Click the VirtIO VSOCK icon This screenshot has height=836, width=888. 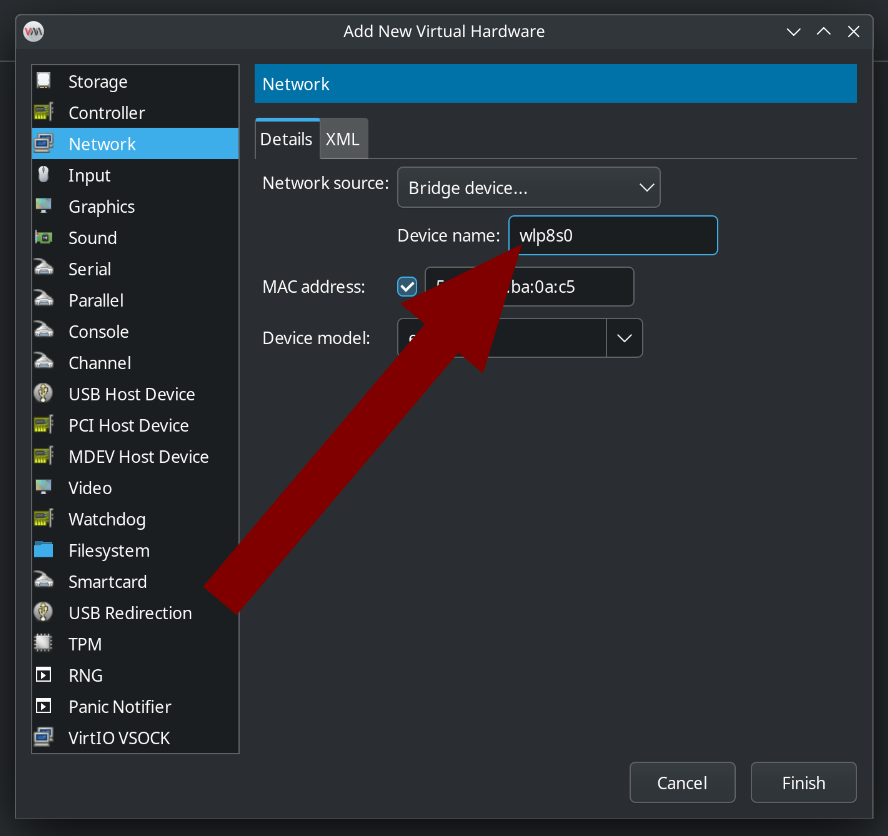click(44, 737)
